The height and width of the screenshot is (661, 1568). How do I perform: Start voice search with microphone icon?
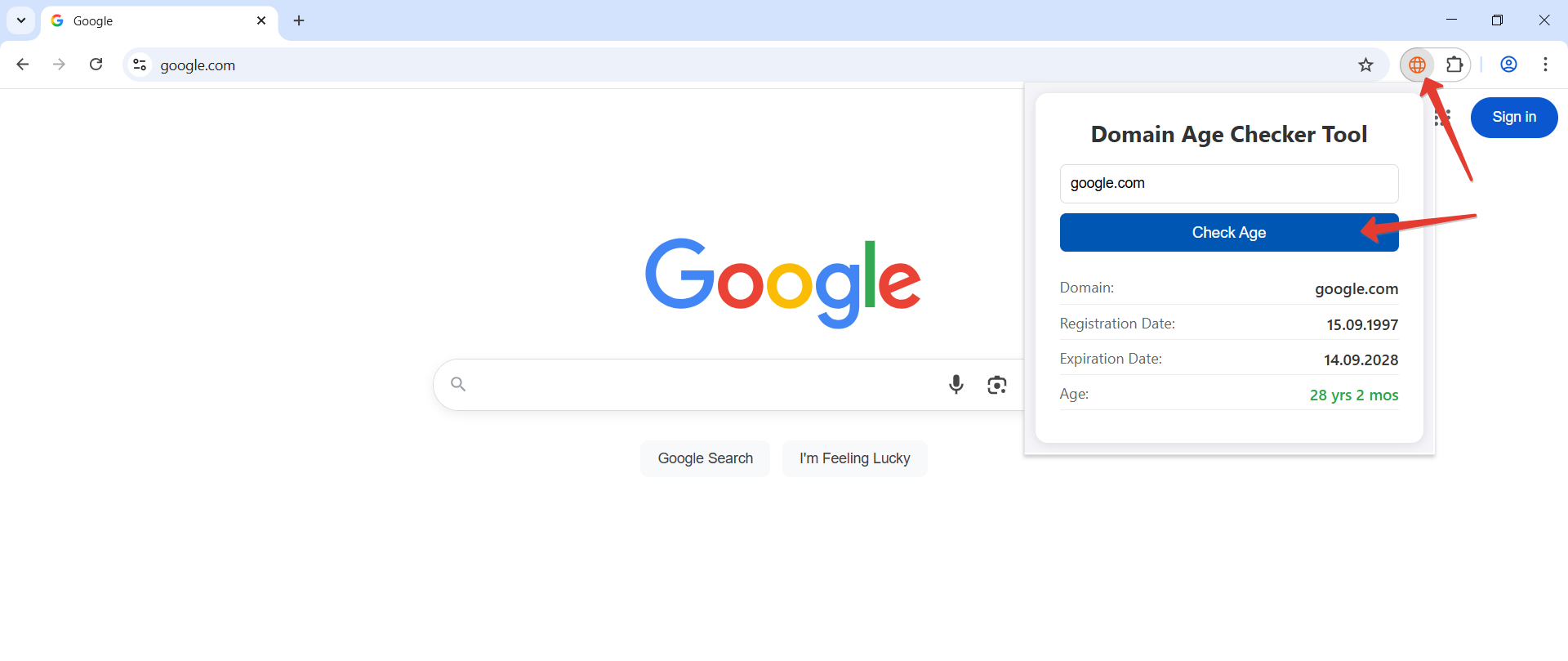[x=955, y=384]
